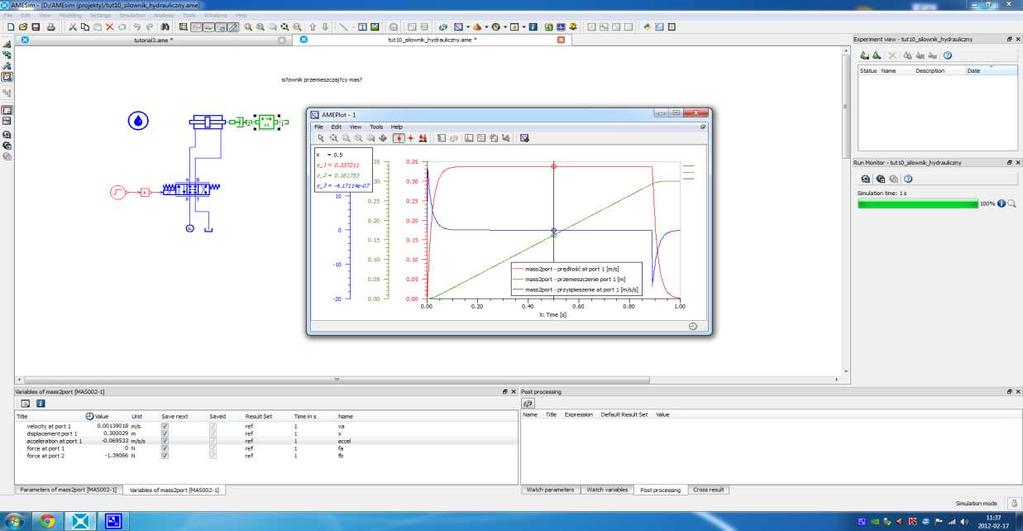Image resolution: width=1023 pixels, height=531 pixels.
Task: Toggle Save next for force at port 1
Action: [x=164, y=449]
